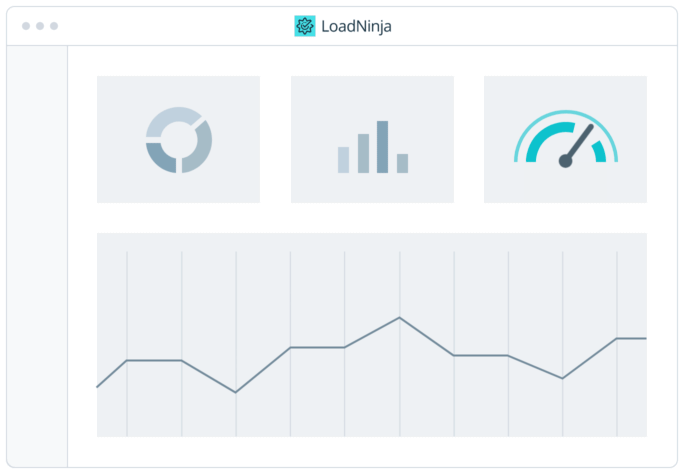Click the LoadNinja title text
Image resolution: width=684 pixels, height=475 pixels.
click(356, 27)
